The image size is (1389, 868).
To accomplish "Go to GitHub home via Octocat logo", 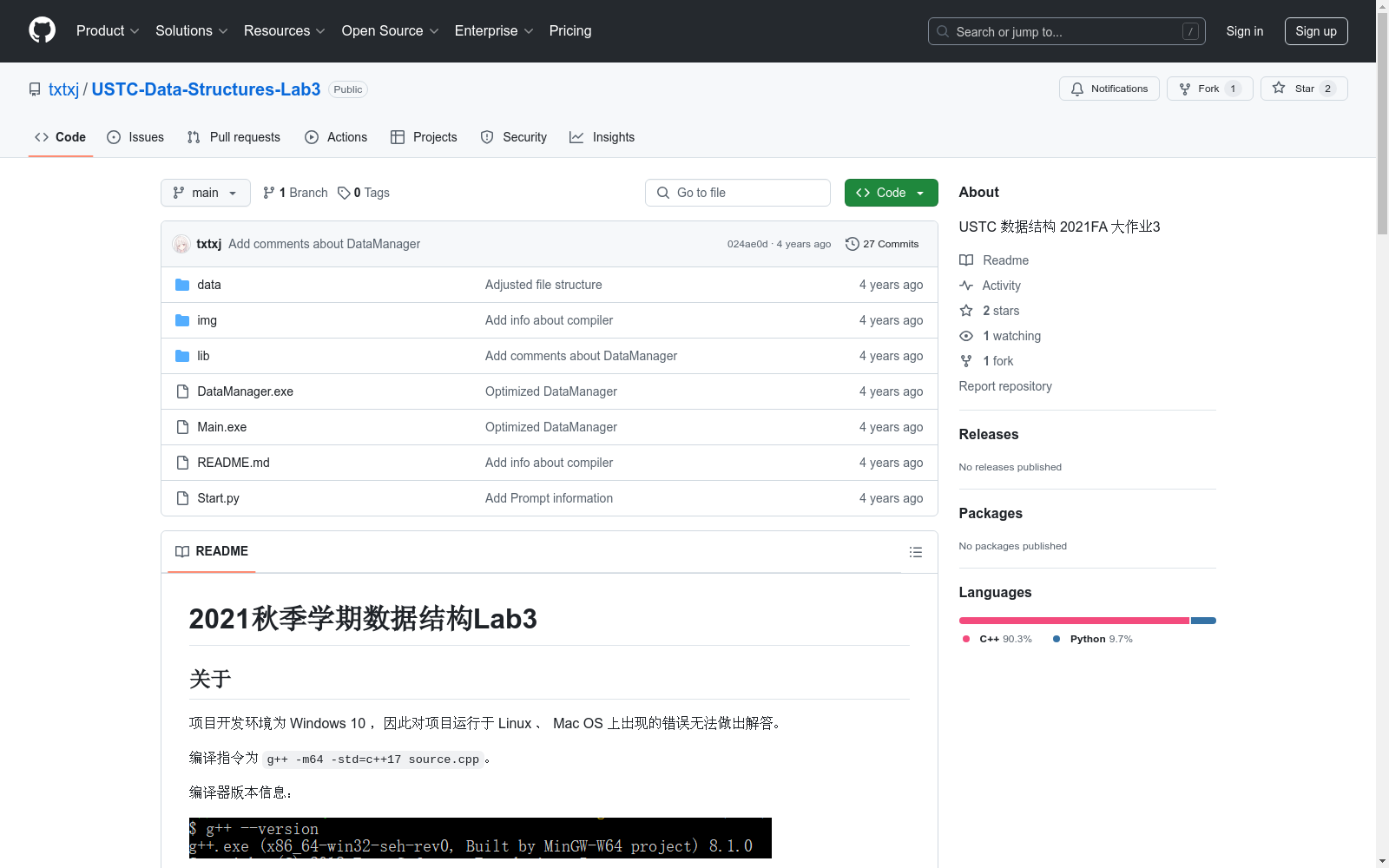I will tap(42, 30).
